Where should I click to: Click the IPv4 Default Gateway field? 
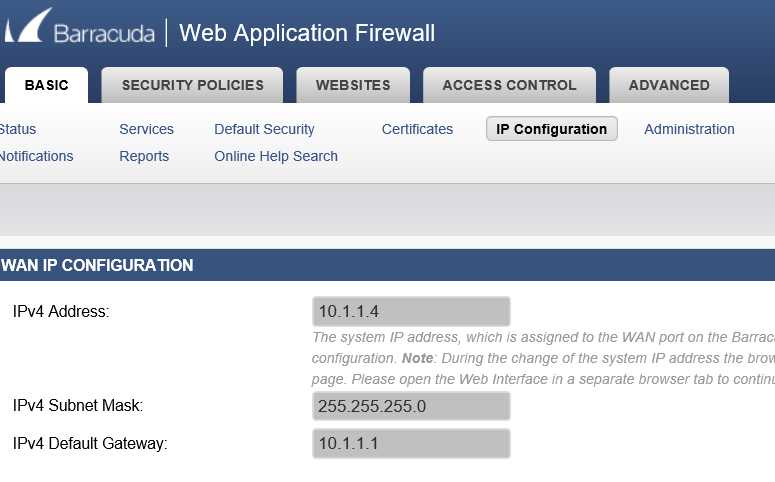411,443
